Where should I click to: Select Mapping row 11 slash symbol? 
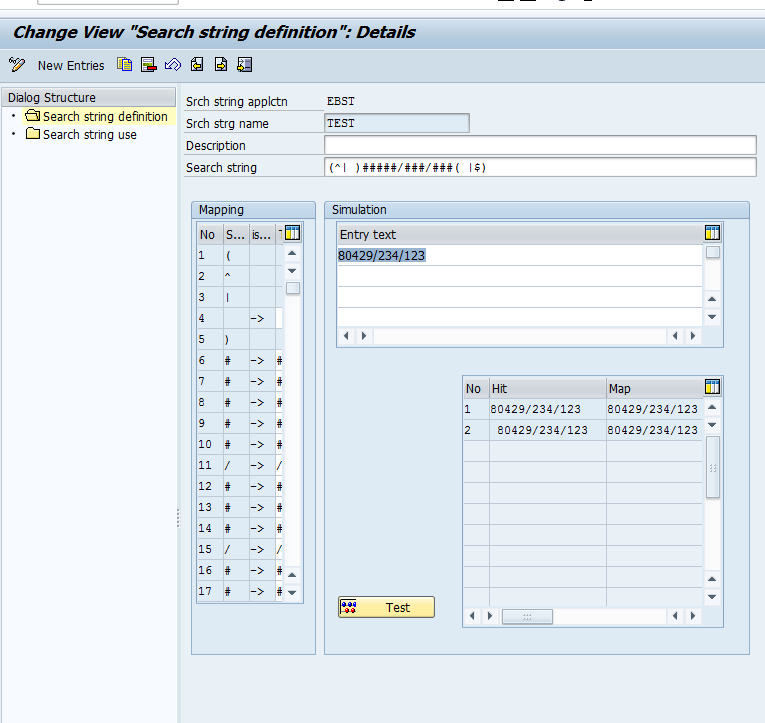pos(236,465)
